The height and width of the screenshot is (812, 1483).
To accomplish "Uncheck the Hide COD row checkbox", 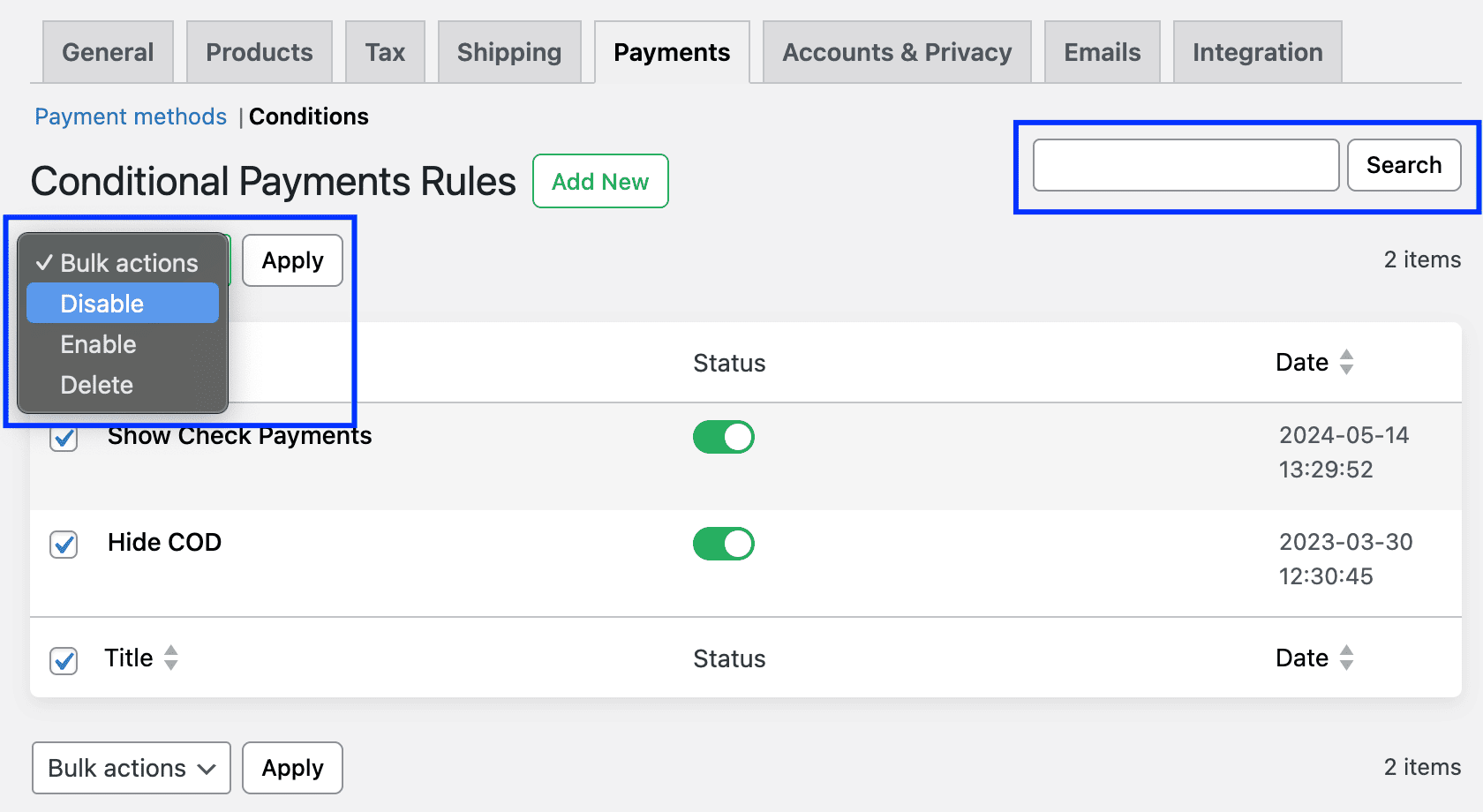I will tap(63, 545).
